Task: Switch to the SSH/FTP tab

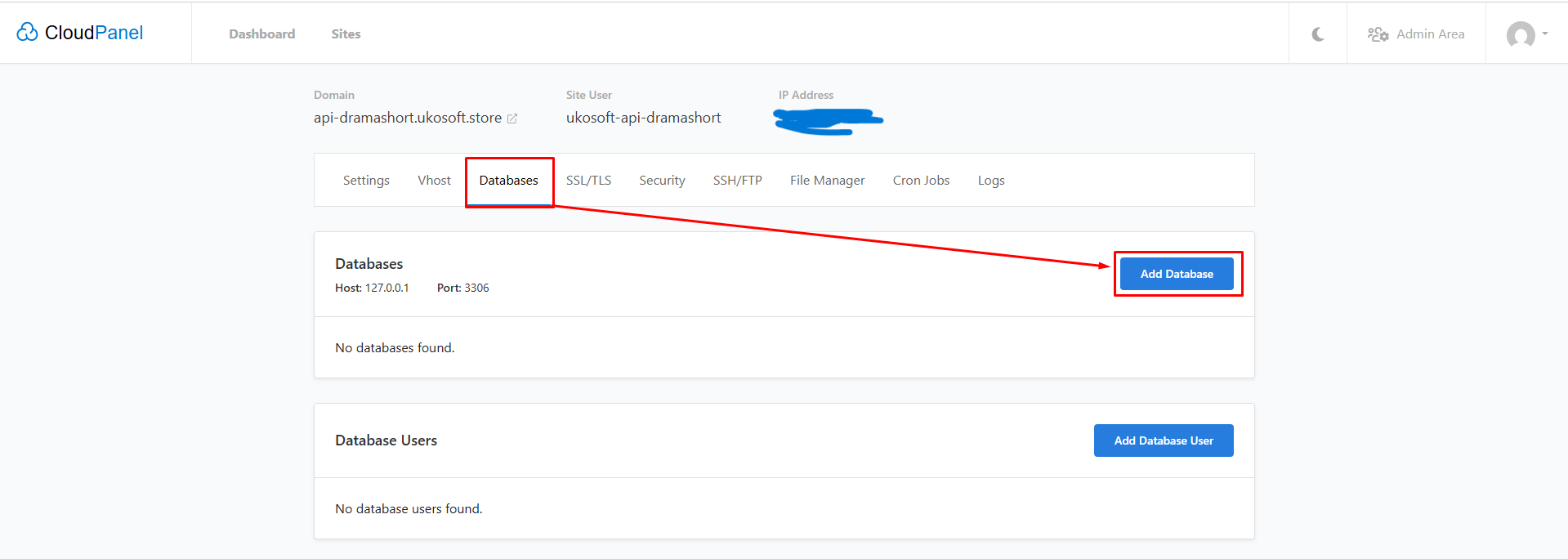Action: click(x=737, y=181)
